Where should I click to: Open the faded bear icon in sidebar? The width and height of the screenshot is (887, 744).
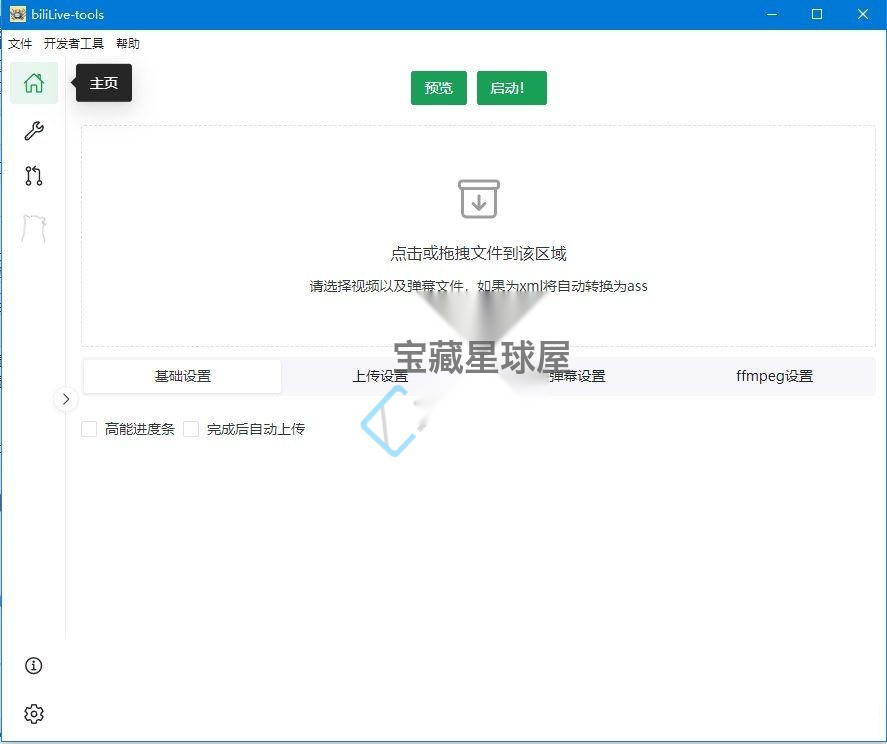34,229
